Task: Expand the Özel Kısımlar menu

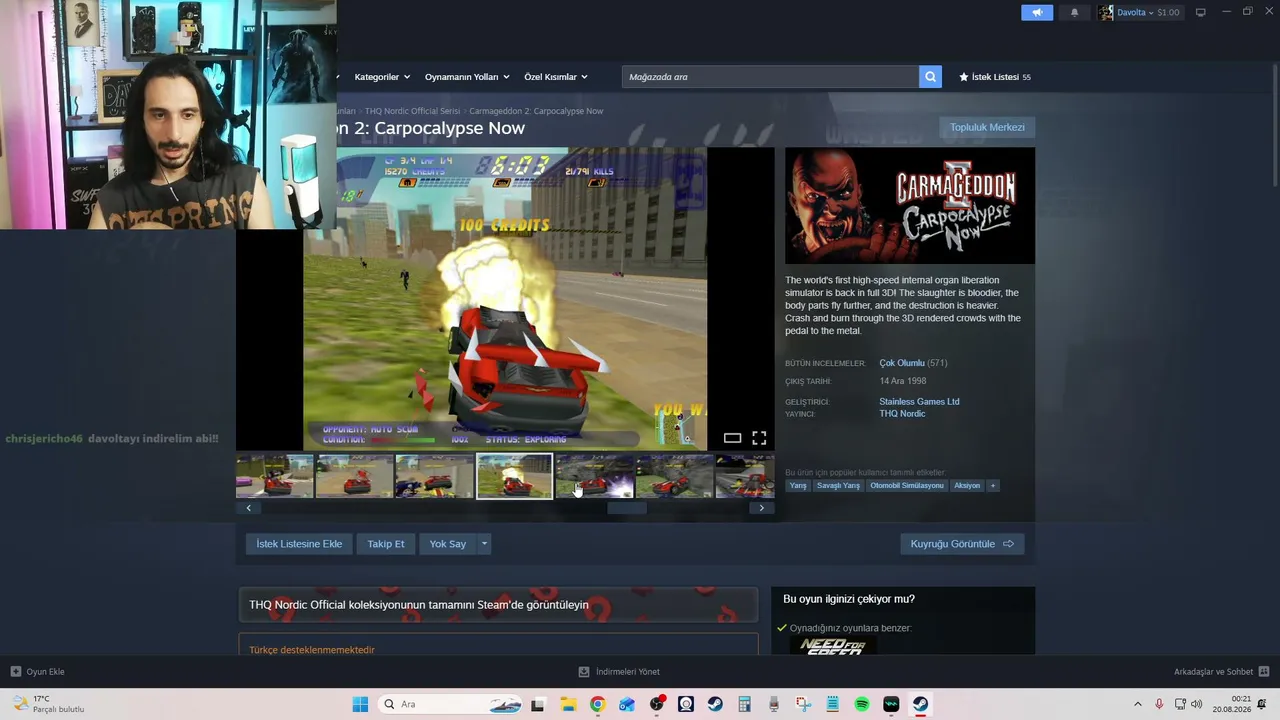Action: click(556, 77)
